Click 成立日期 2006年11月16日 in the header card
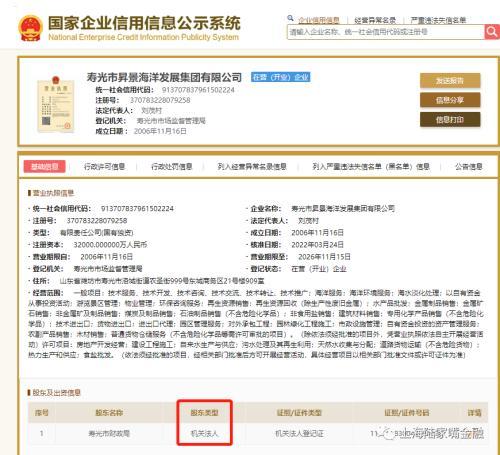The width and height of the screenshot is (500, 455). [160, 131]
